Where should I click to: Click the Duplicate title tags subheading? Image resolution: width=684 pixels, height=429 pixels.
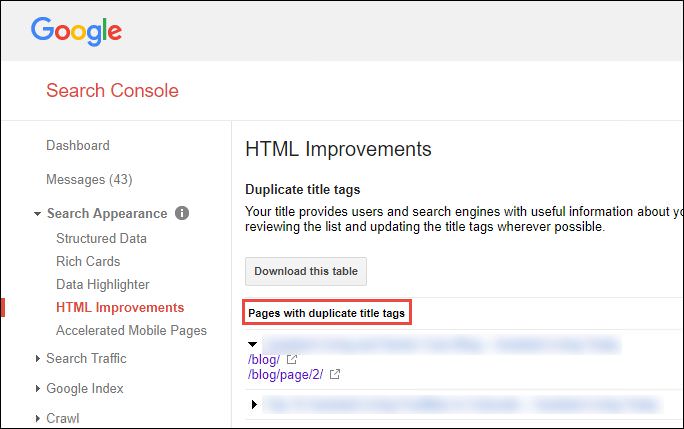[303, 189]
